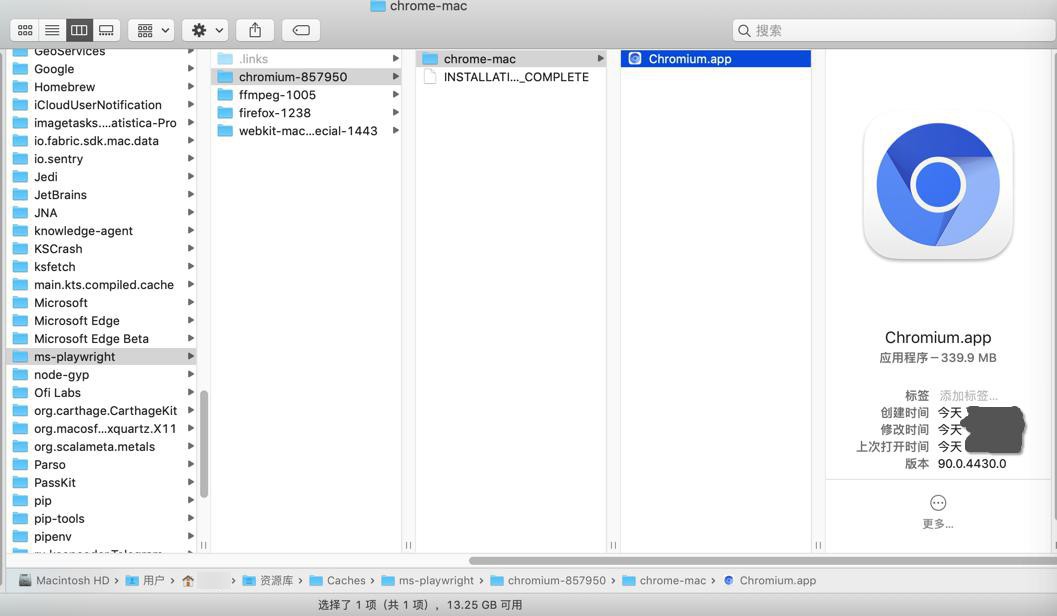Screen dimensions: 1057x616
Task: Go to Caches in path bar
Action: pyautogui.click(x=337, y=580)
